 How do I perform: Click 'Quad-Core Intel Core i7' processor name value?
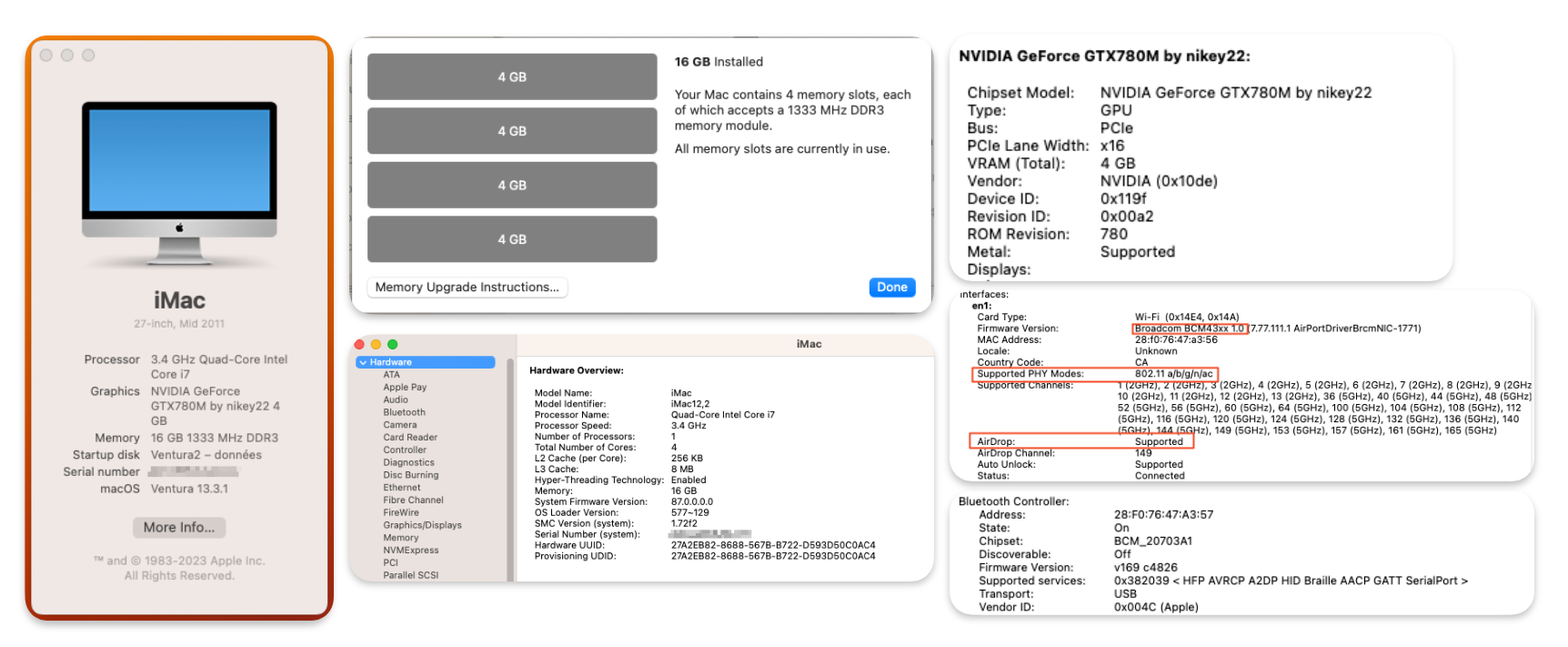coord(723,415)
